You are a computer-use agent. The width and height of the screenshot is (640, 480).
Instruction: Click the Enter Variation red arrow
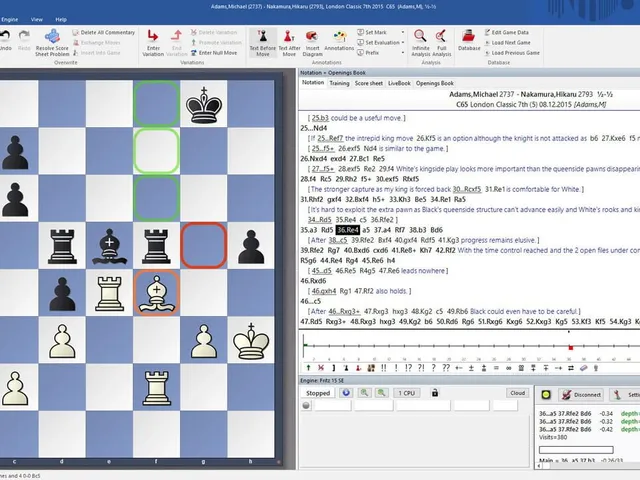pos(153,36)
